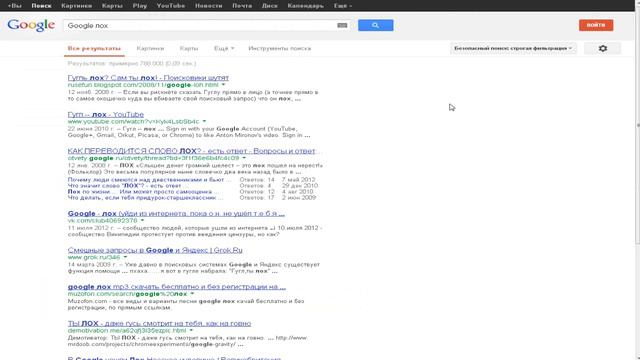Expand arrow next to muzofon.com URL

pos(192,294)
